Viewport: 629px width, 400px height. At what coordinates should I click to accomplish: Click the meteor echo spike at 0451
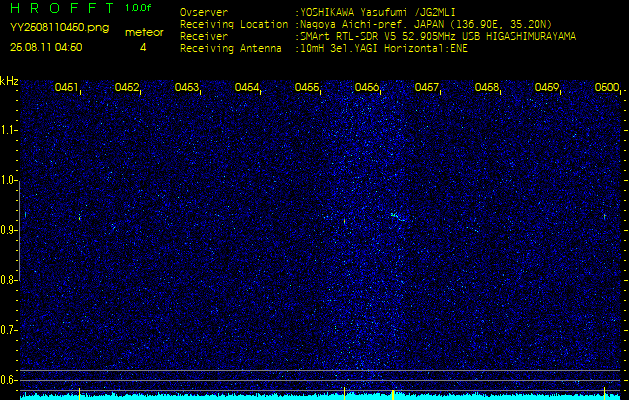(79, 217)
